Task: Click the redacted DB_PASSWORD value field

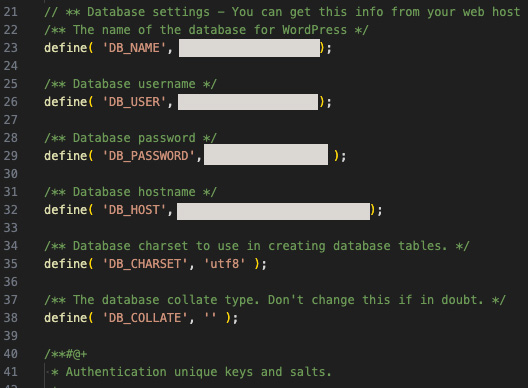Action: tap(266, 155)
